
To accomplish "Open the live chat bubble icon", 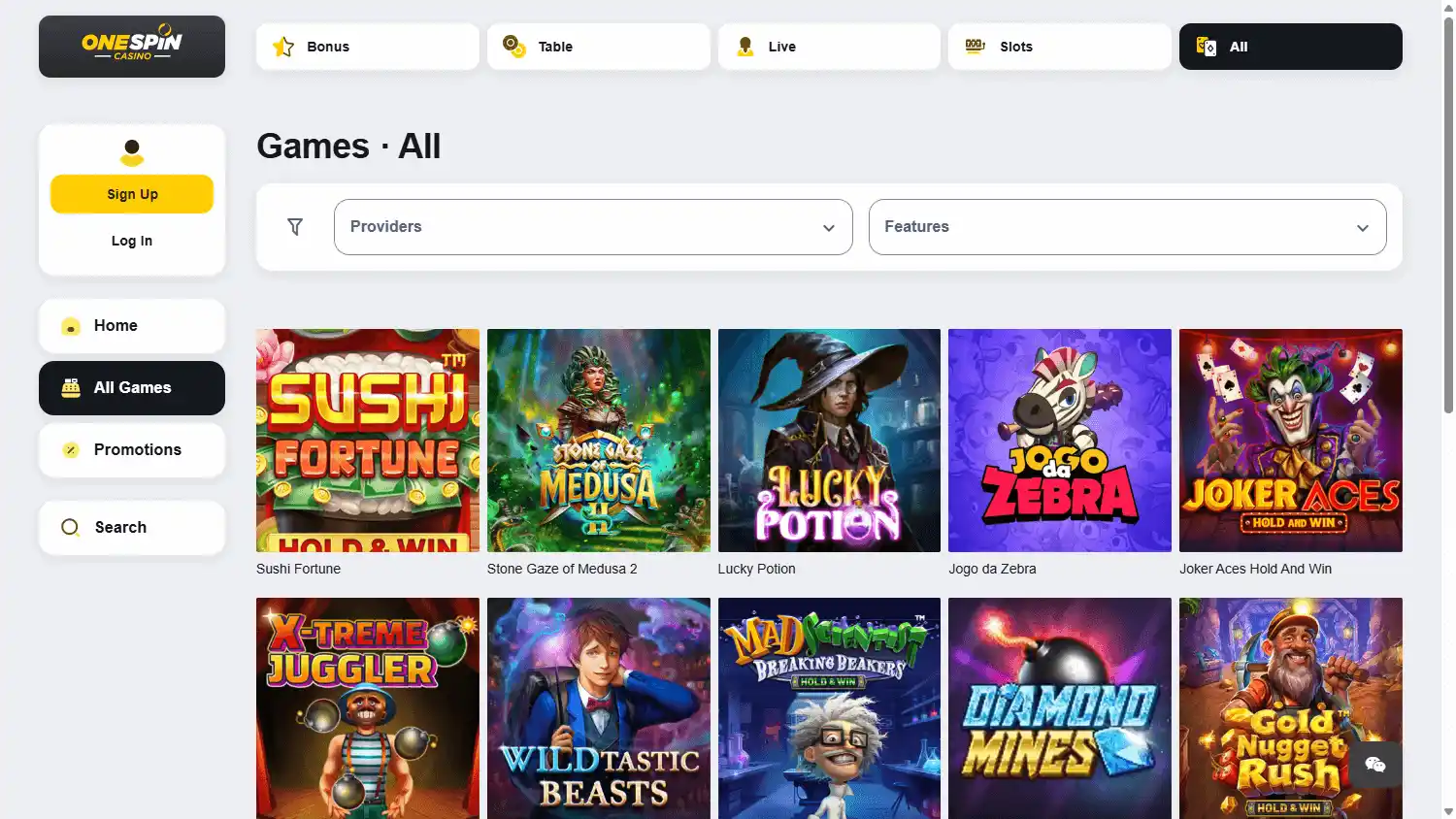I will point(1375,765).
